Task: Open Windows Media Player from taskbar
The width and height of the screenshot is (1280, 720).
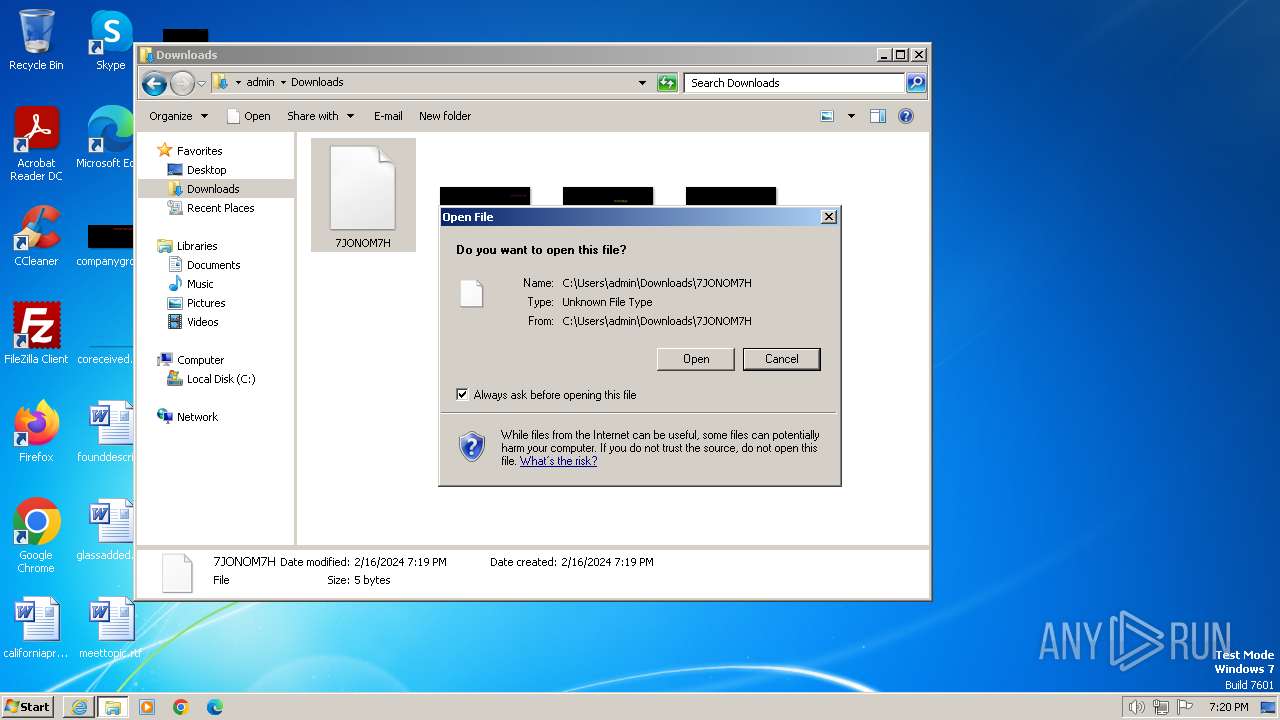Action: click(x=147, y=707)
